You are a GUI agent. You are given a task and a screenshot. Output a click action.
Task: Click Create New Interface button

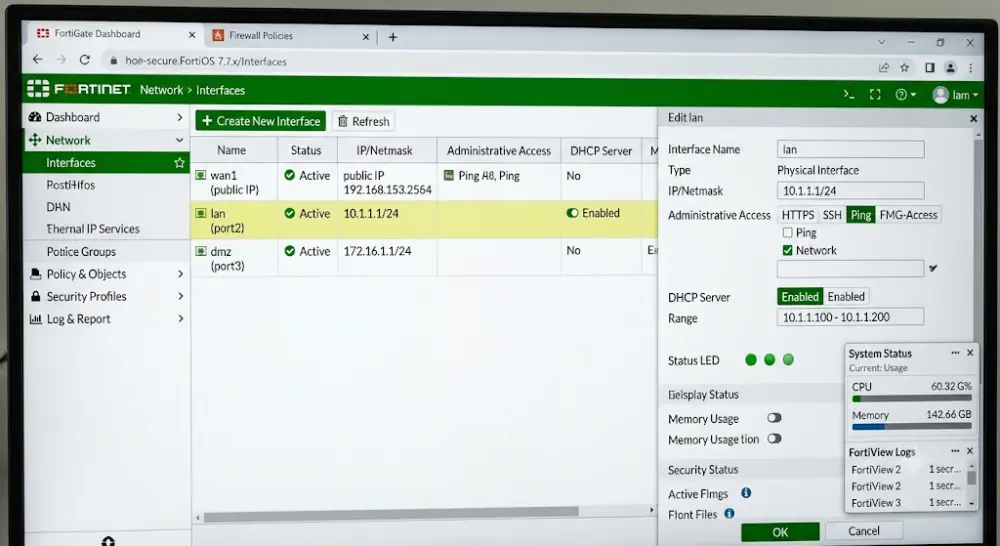coord(260,121)
